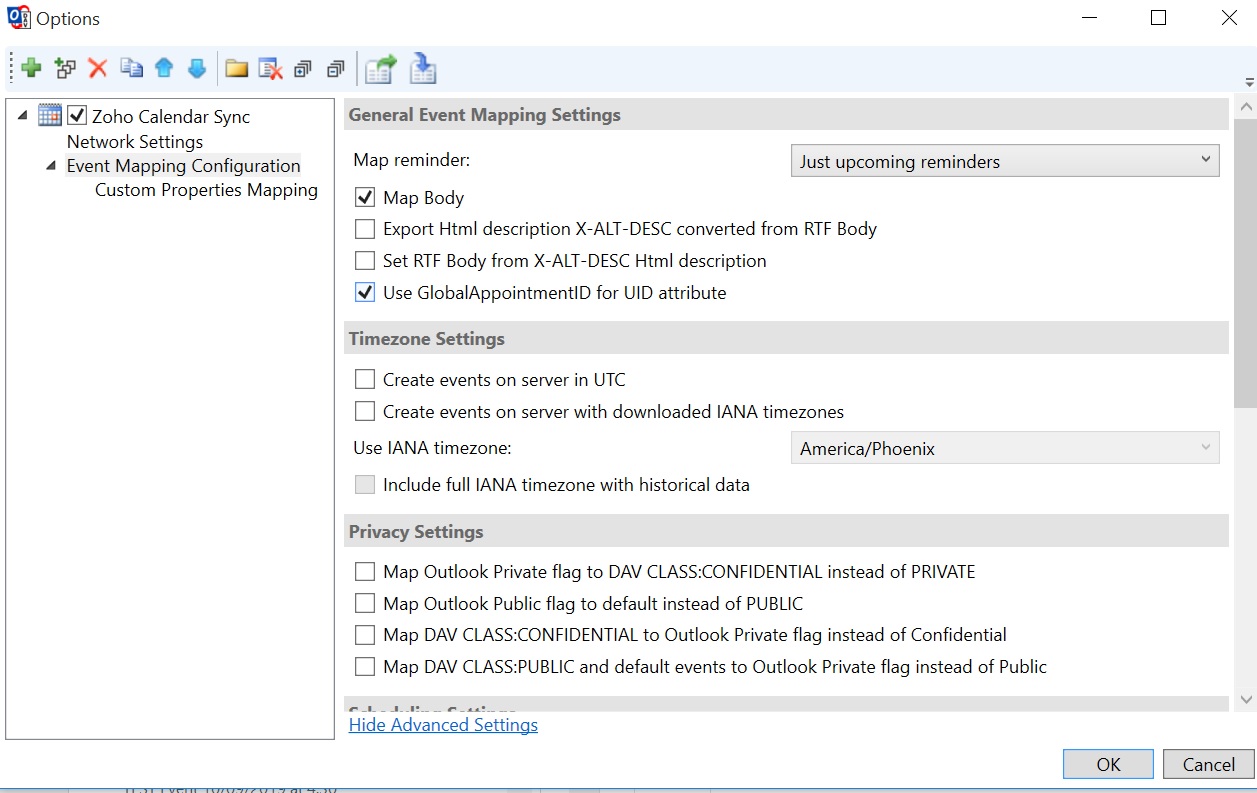Viewport: 1257px width, 793px height.
Task: Enable Create events on server in UTC
Action: (365, 380)
